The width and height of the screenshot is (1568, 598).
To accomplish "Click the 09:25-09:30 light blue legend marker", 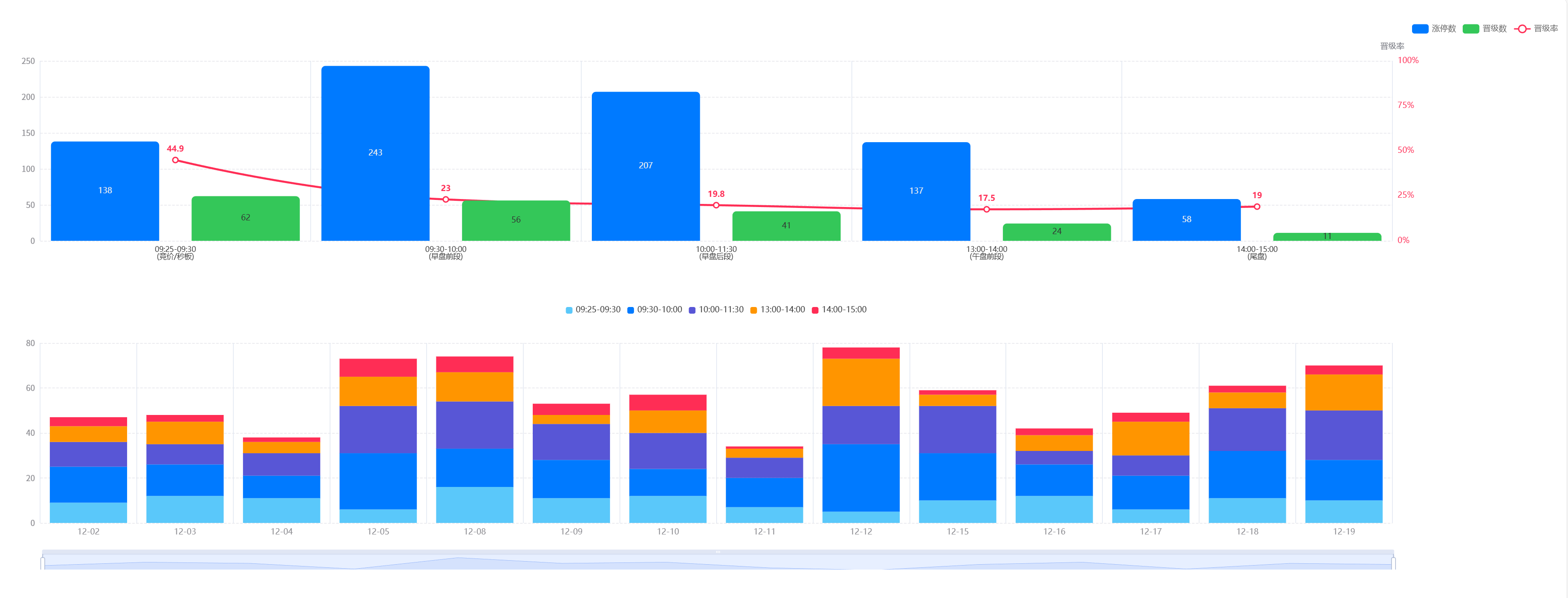I will coord(569,310).
